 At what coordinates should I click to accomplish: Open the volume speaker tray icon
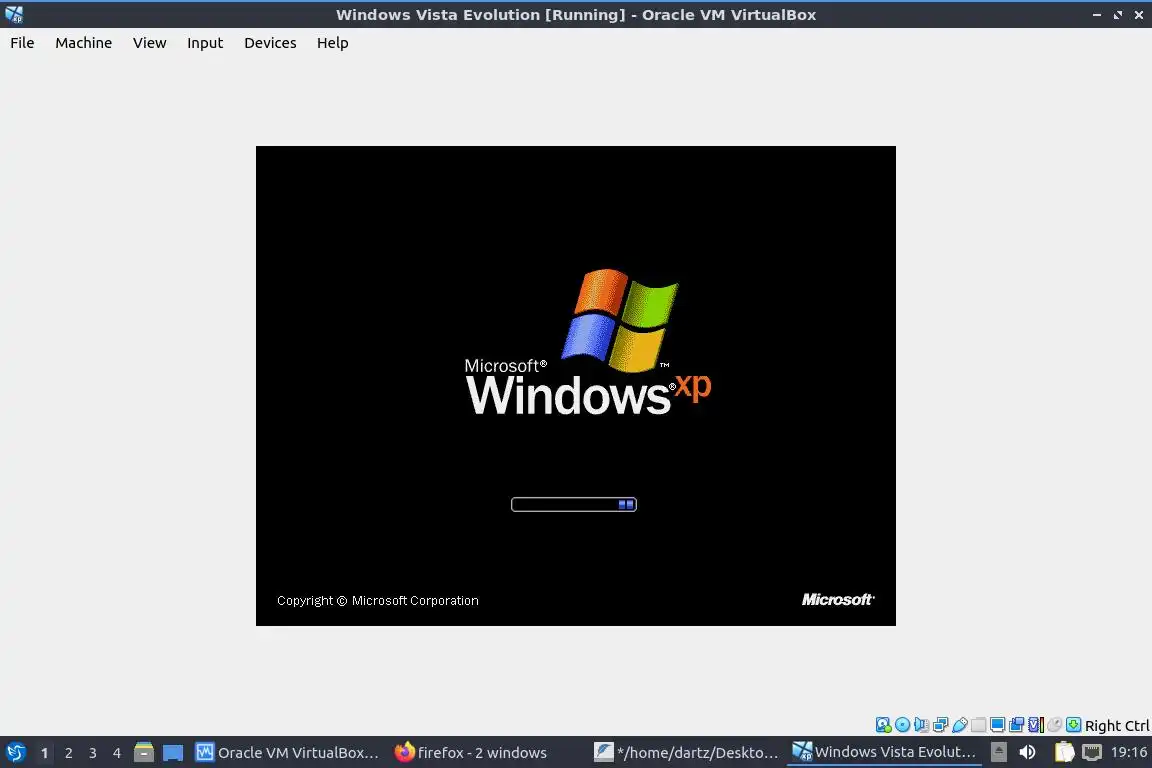1027,752
